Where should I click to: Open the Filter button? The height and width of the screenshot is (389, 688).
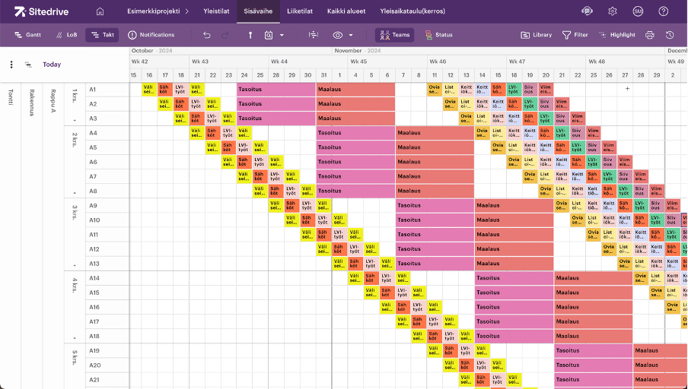click(575, 35)
